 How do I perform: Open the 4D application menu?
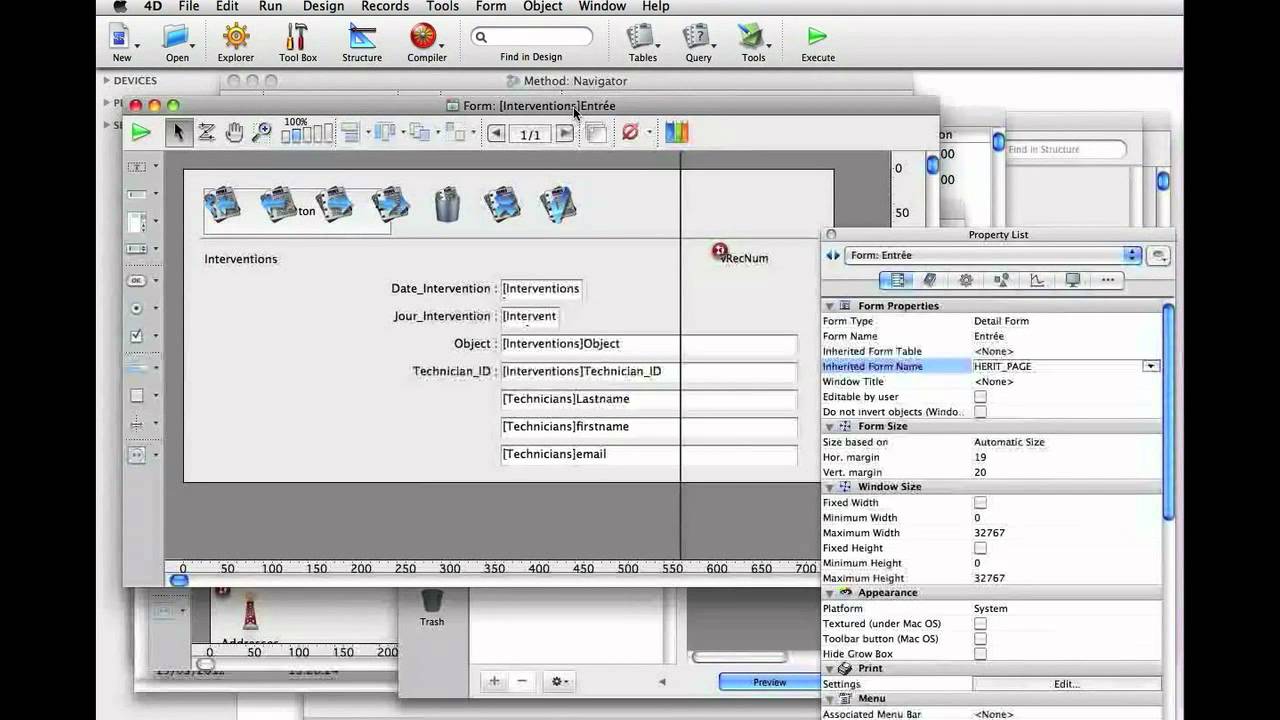pos(151,6)
